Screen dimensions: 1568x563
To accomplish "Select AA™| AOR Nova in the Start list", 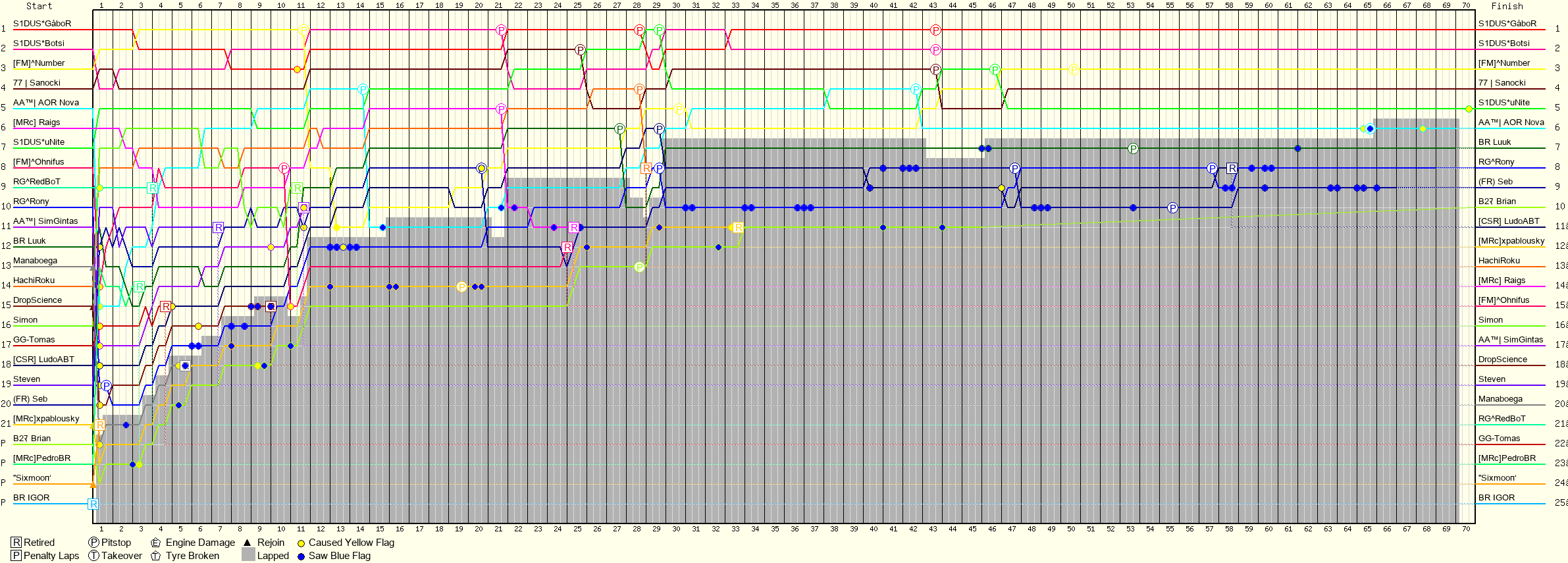I will tap(46, 103).
